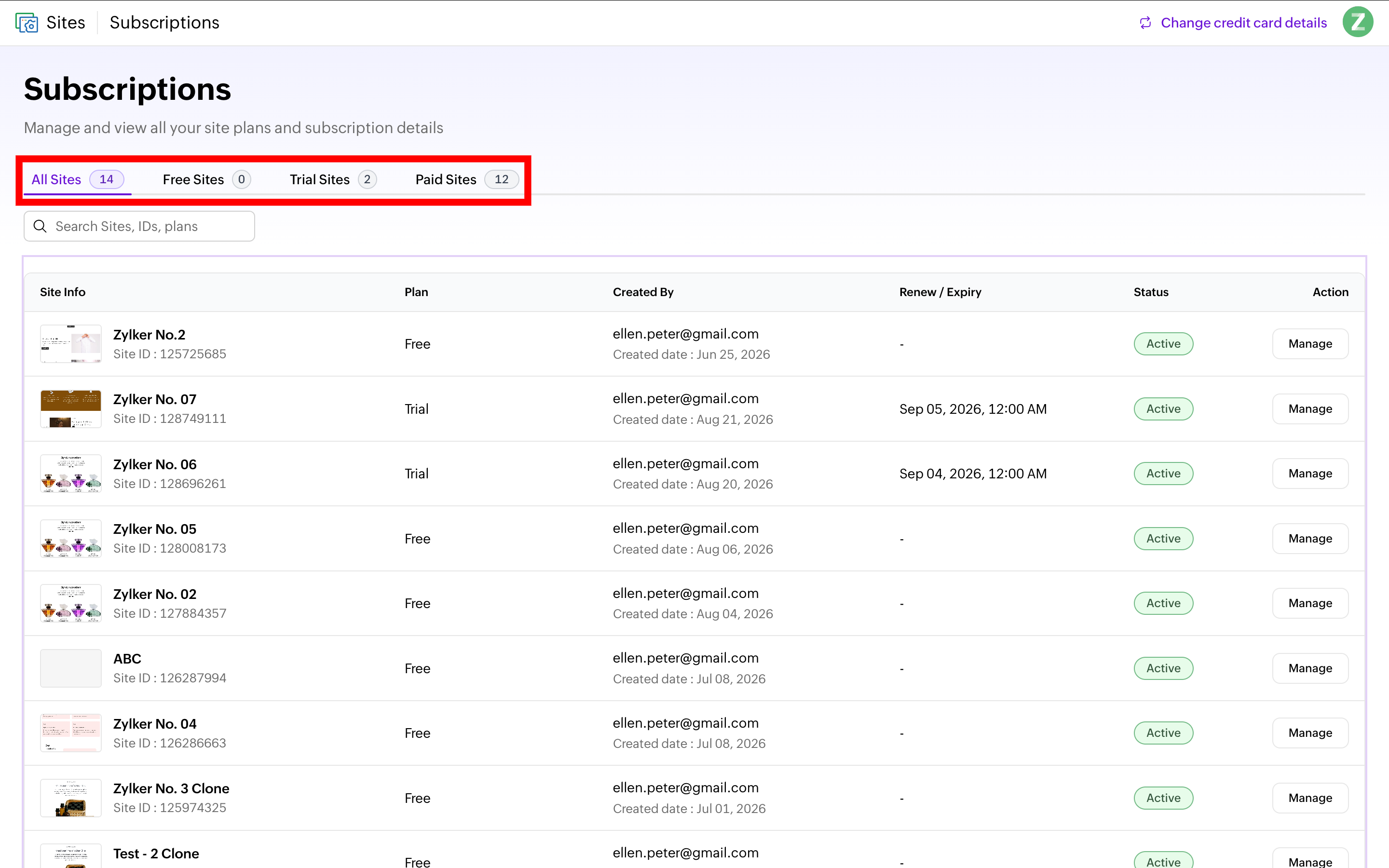Click the Renew / Expiry column header
Screen dimensions: 1389x868
point(940,292)
